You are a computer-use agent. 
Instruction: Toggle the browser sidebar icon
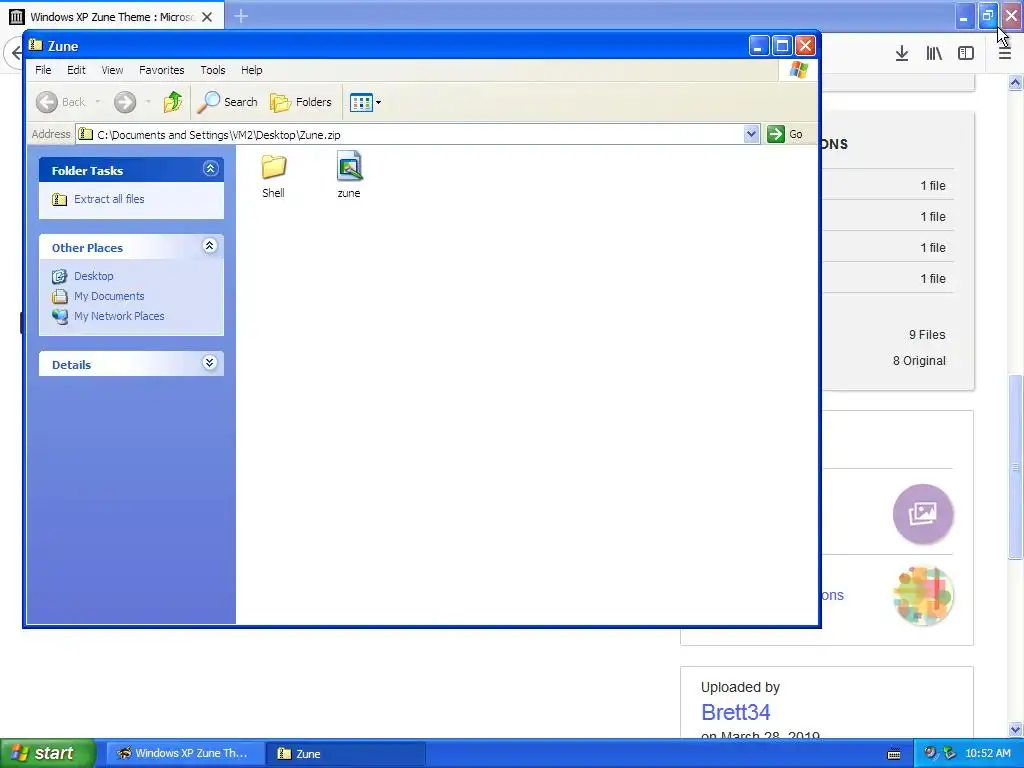pos(966,54)
